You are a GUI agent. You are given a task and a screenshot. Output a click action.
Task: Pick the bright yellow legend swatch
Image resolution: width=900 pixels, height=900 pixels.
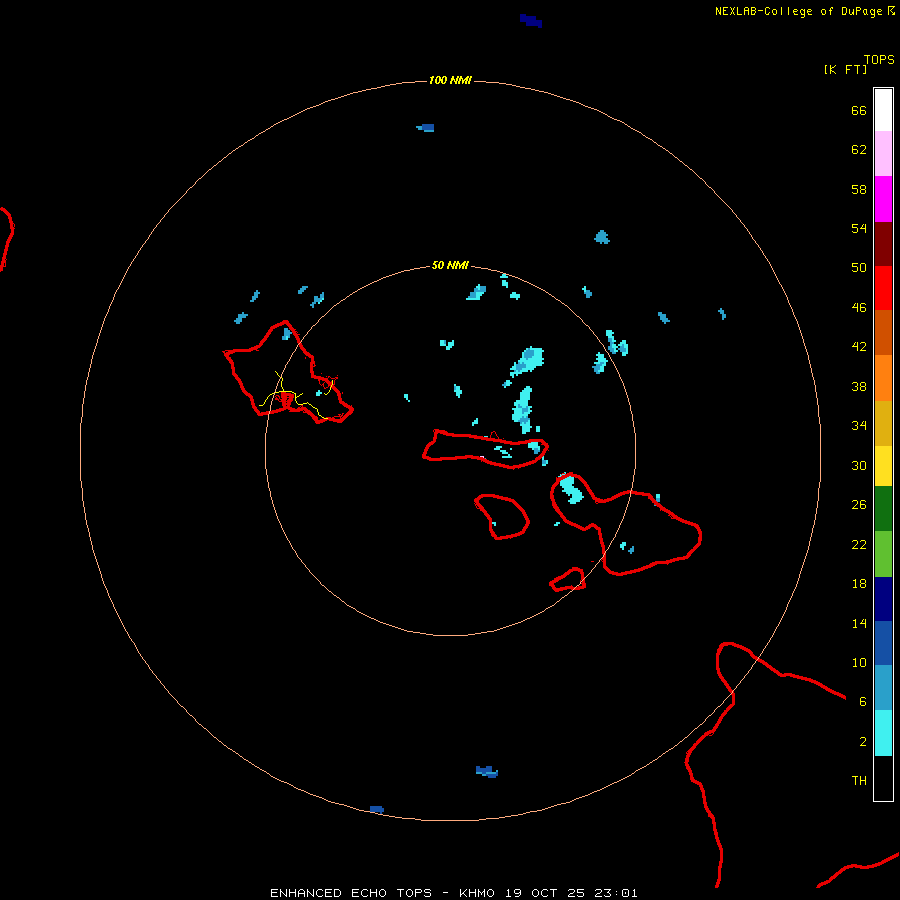coord(883,466)
